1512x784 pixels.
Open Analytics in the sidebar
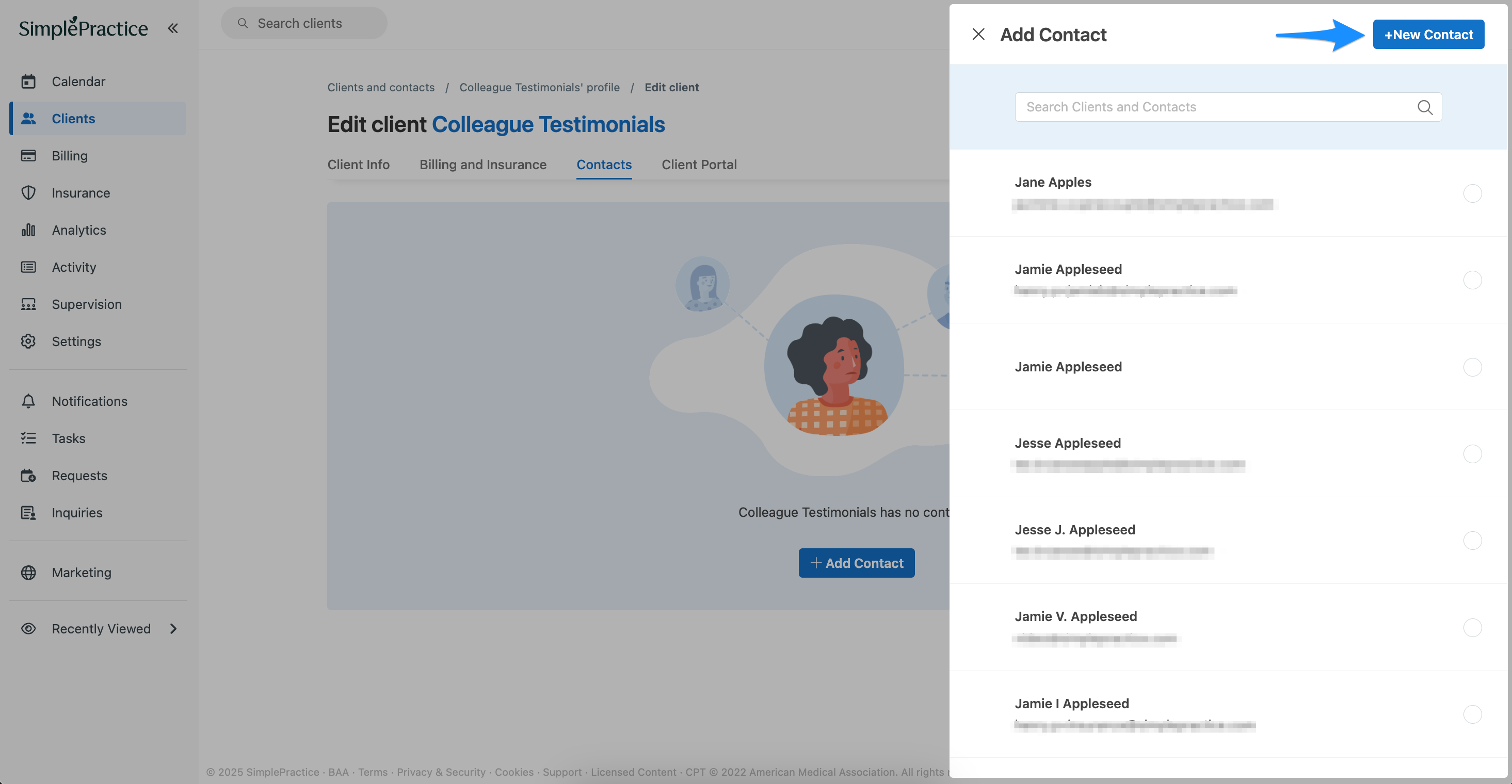[x=98, y=230]
